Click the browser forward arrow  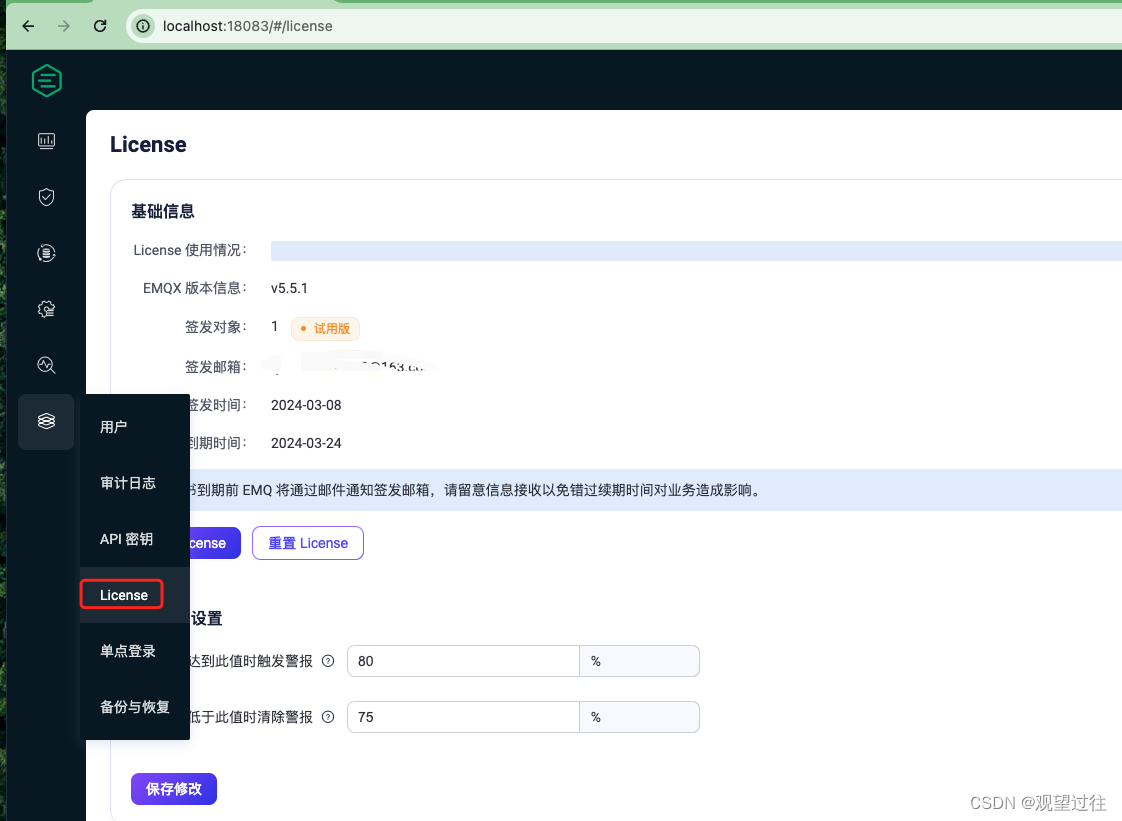[x=64, y=26]
